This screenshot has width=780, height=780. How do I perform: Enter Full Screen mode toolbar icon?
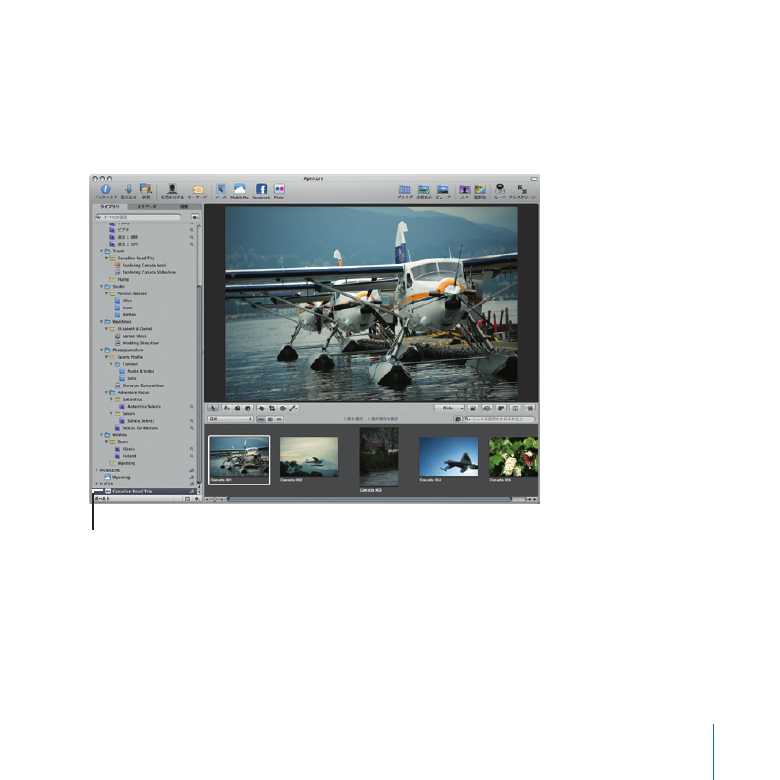tap(521, 189)
